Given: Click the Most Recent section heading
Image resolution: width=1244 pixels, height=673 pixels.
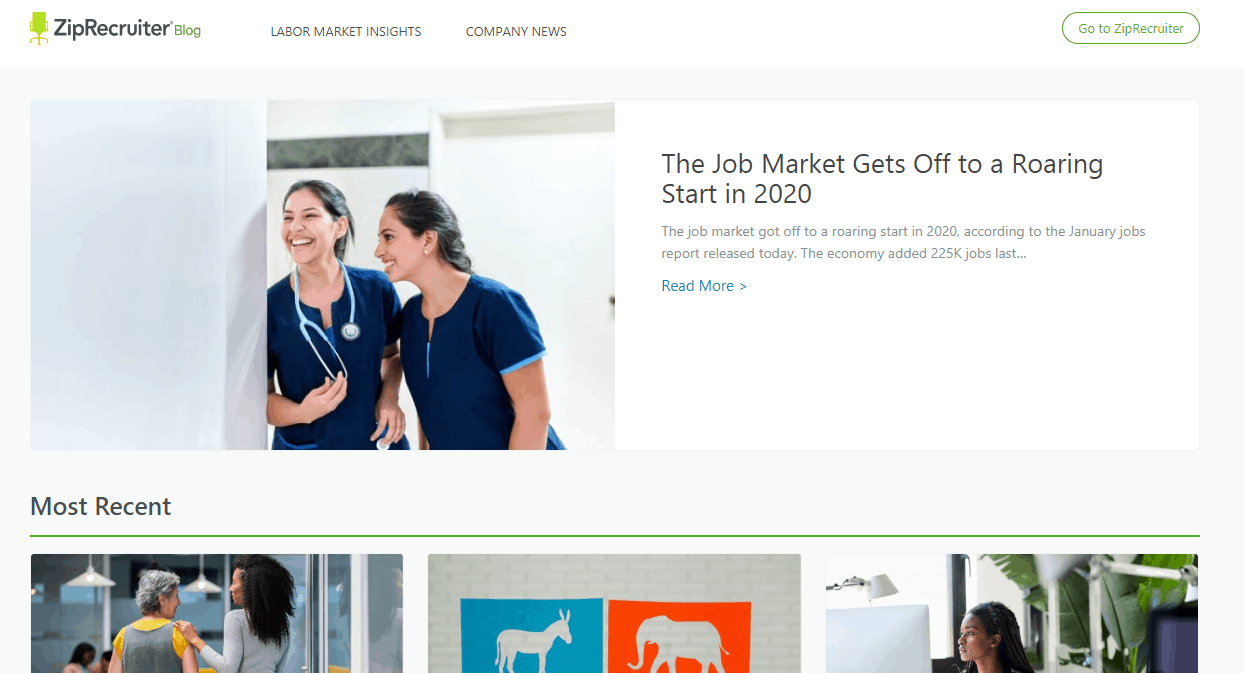Looking at the screenshot, I should pos(101,506).
